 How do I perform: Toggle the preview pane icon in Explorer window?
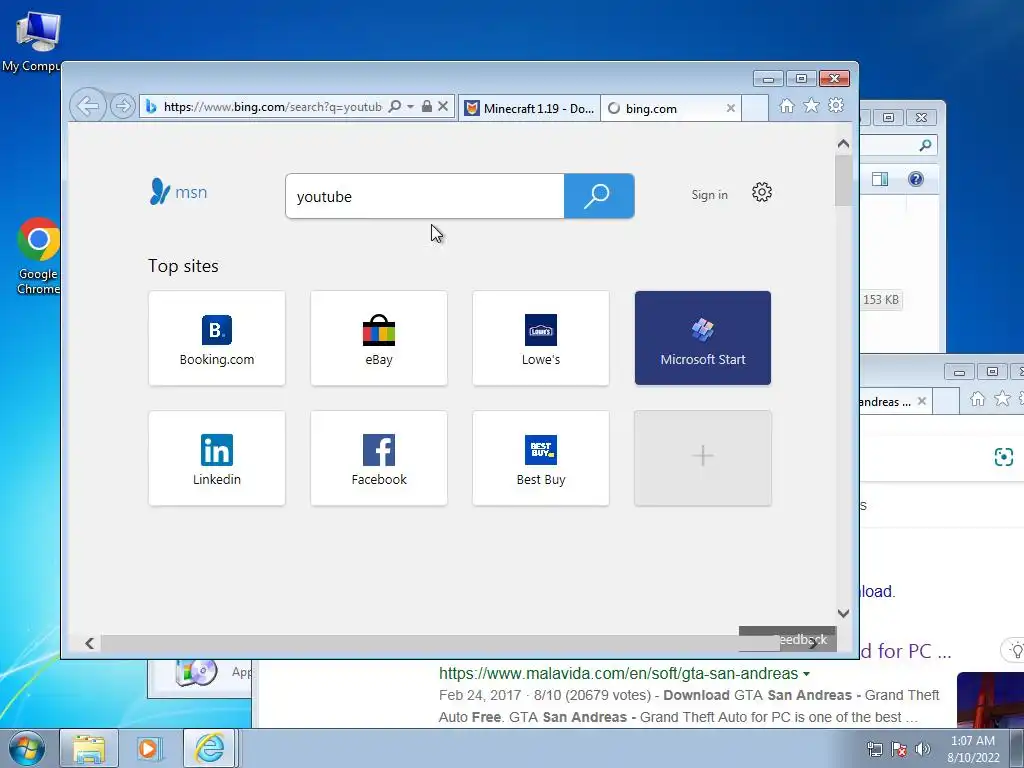point(880,179)
